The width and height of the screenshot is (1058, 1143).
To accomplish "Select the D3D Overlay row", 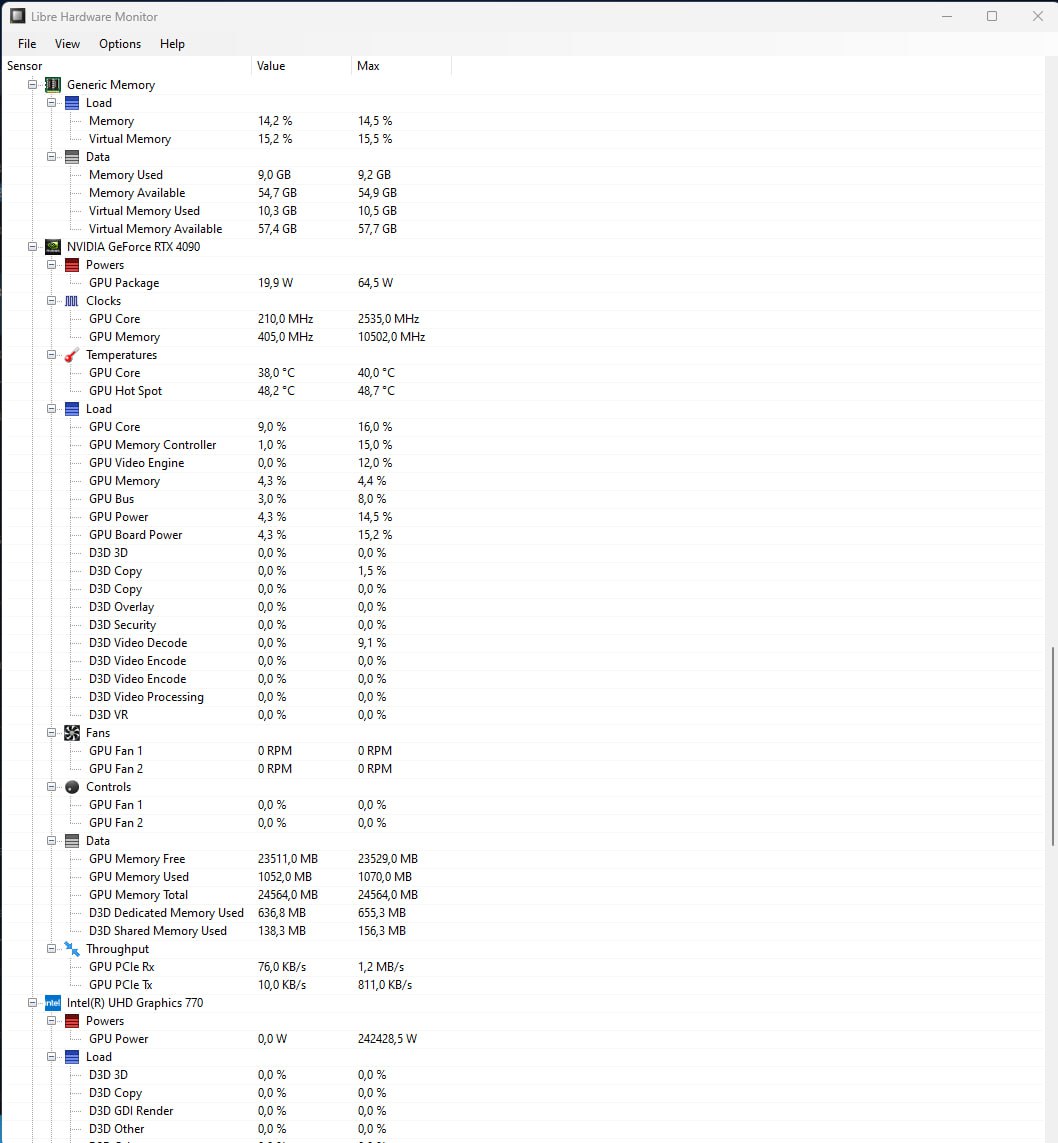I will tap(522, 606).
